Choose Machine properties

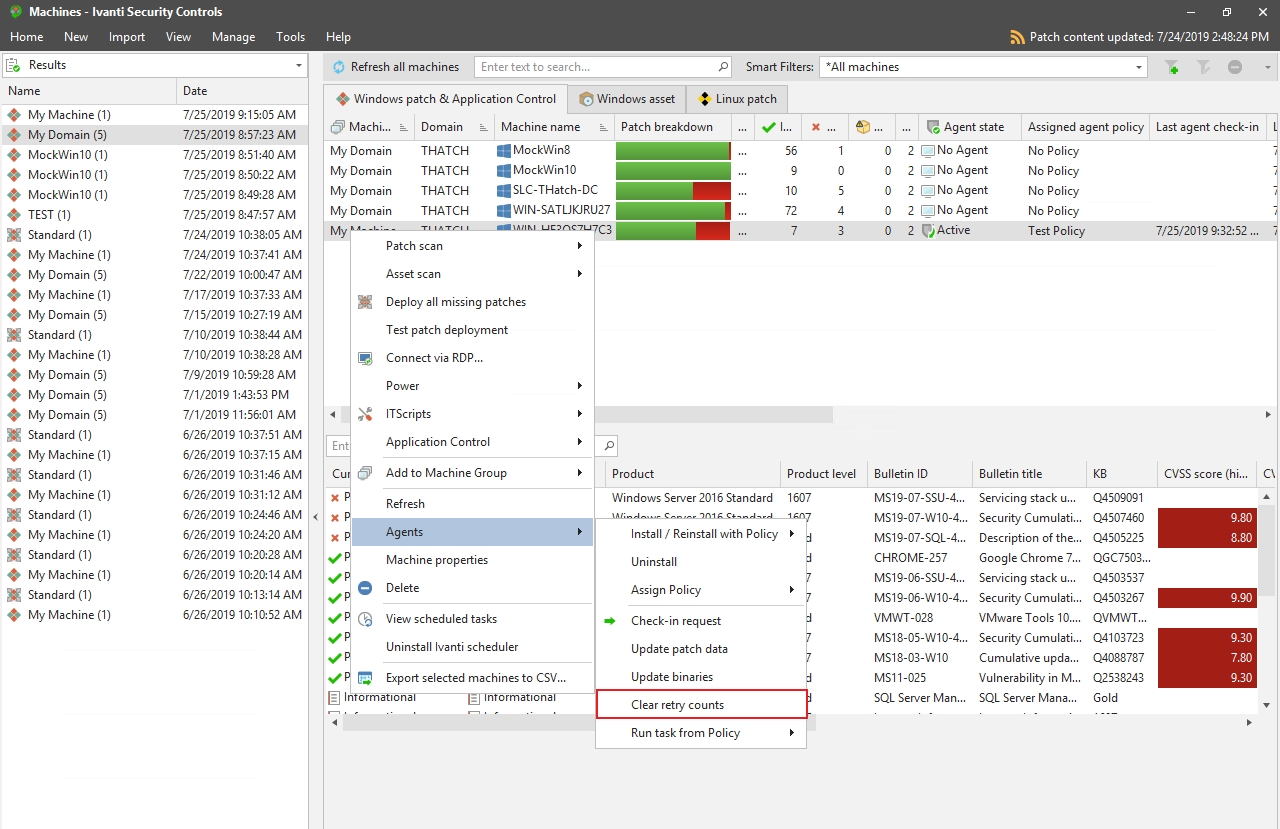pos(472,560)
